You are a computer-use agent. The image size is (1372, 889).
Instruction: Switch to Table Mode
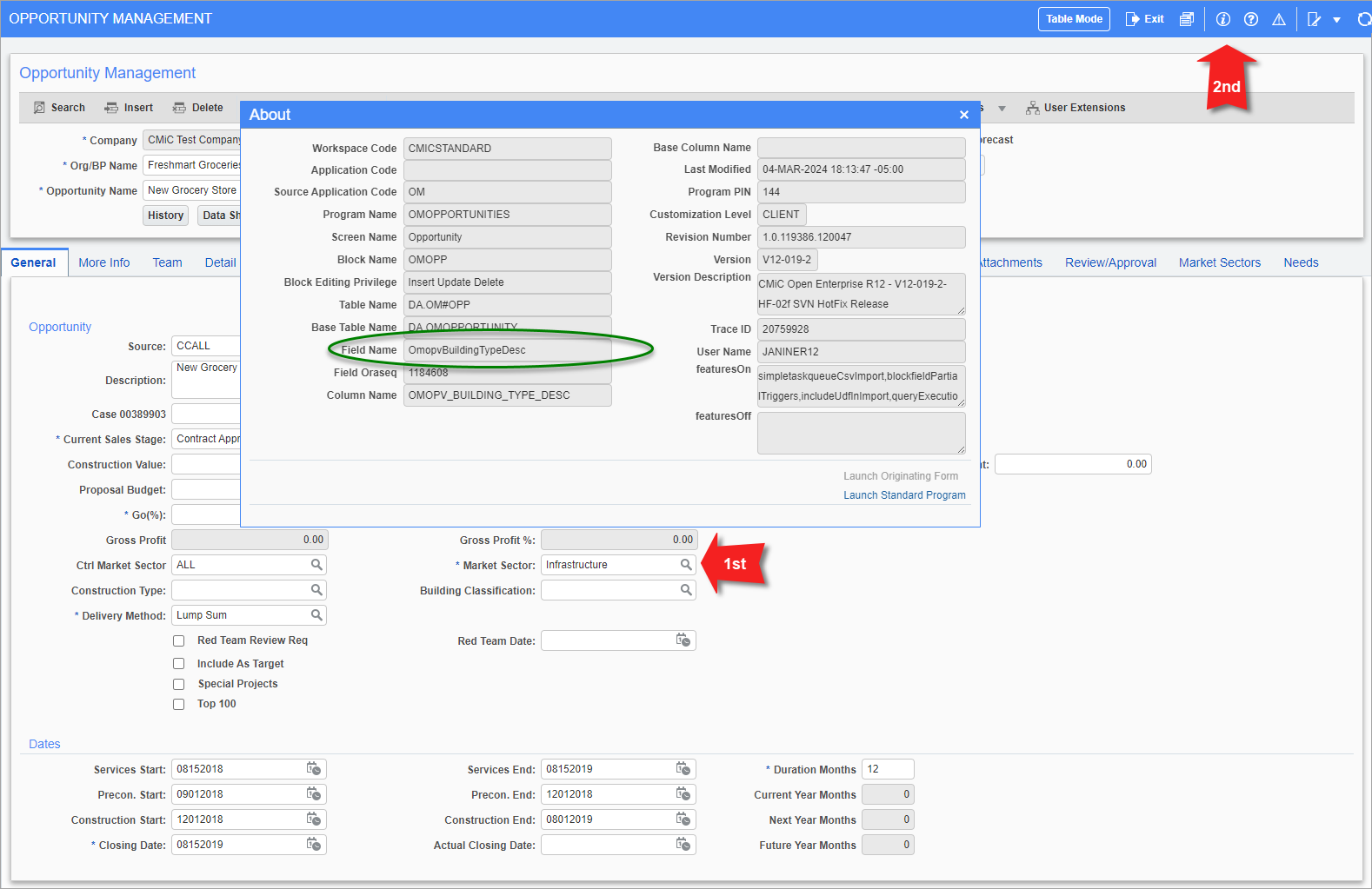(1074, 19)
